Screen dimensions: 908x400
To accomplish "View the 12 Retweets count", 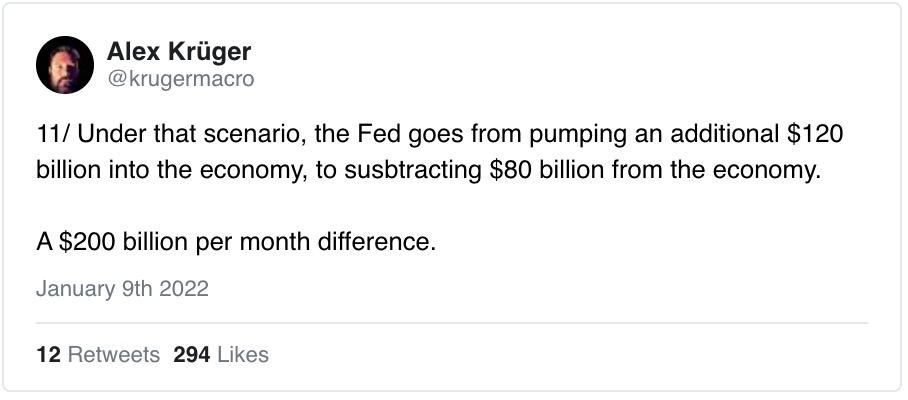I will coord(97,354).
